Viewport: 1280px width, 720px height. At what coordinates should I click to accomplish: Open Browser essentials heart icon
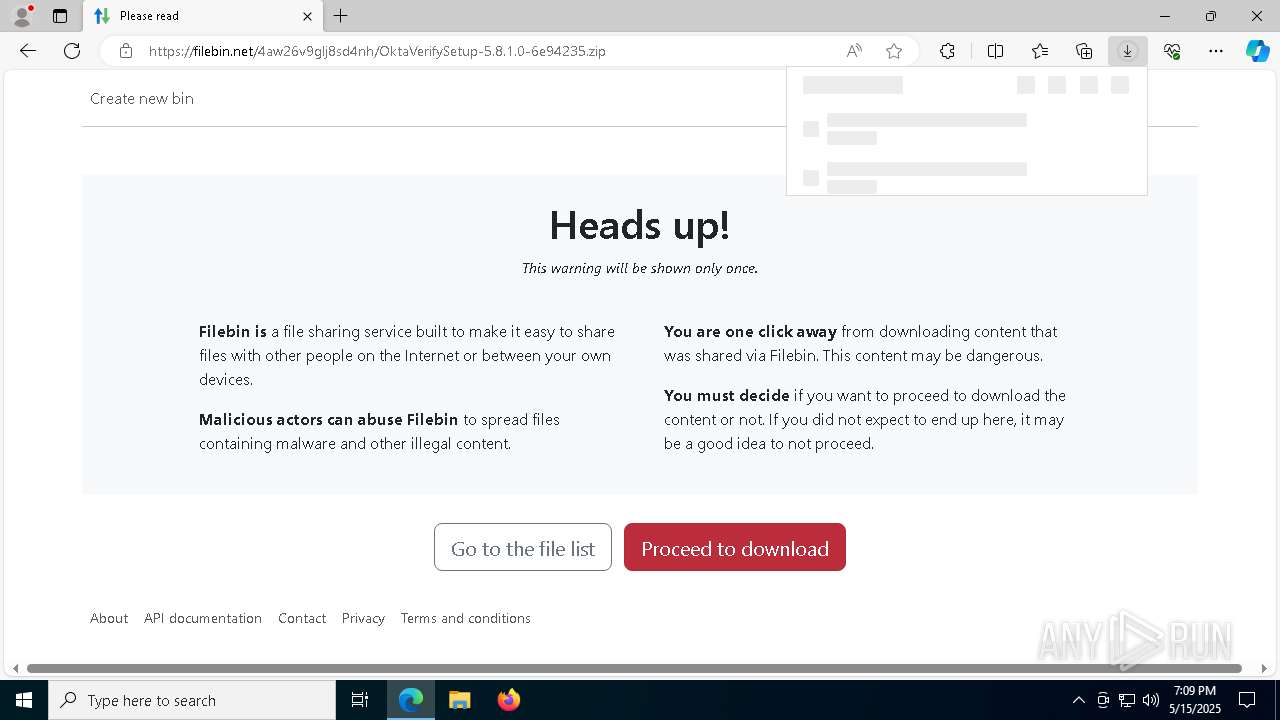[1172, 51]
